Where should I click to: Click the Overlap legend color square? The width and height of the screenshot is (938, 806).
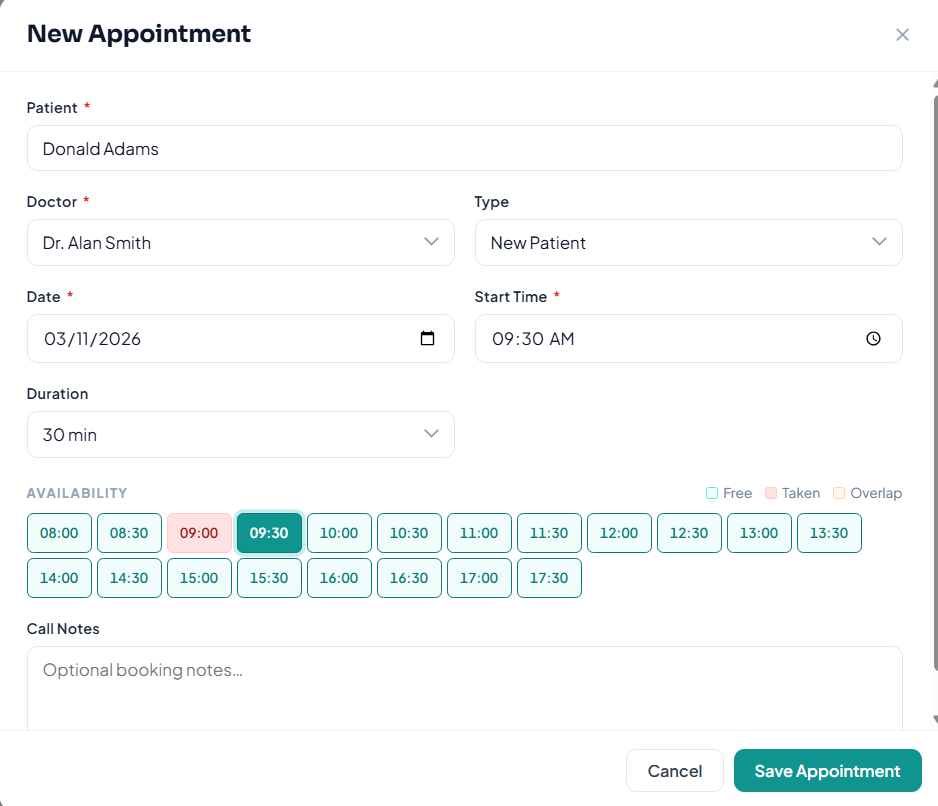(x=838, y=493)
